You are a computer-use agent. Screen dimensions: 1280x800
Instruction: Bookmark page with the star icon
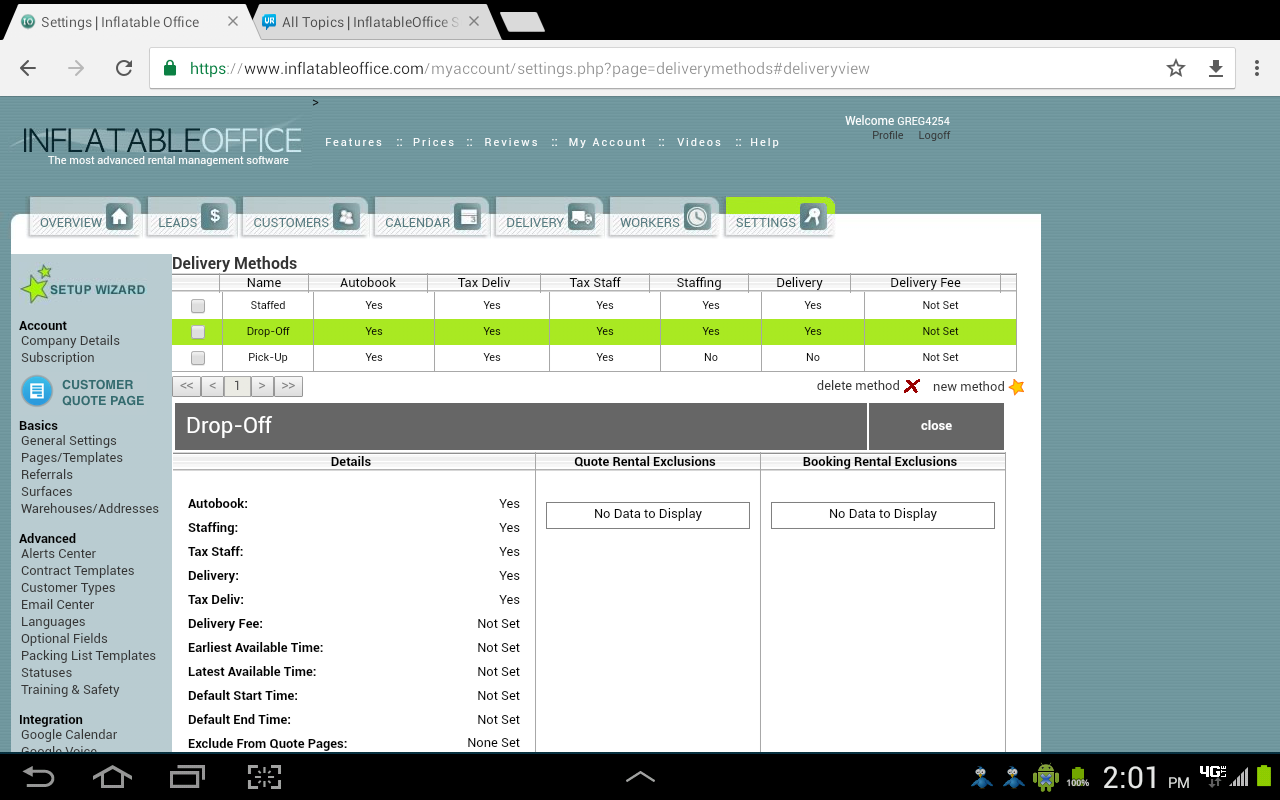[1175, 68]
